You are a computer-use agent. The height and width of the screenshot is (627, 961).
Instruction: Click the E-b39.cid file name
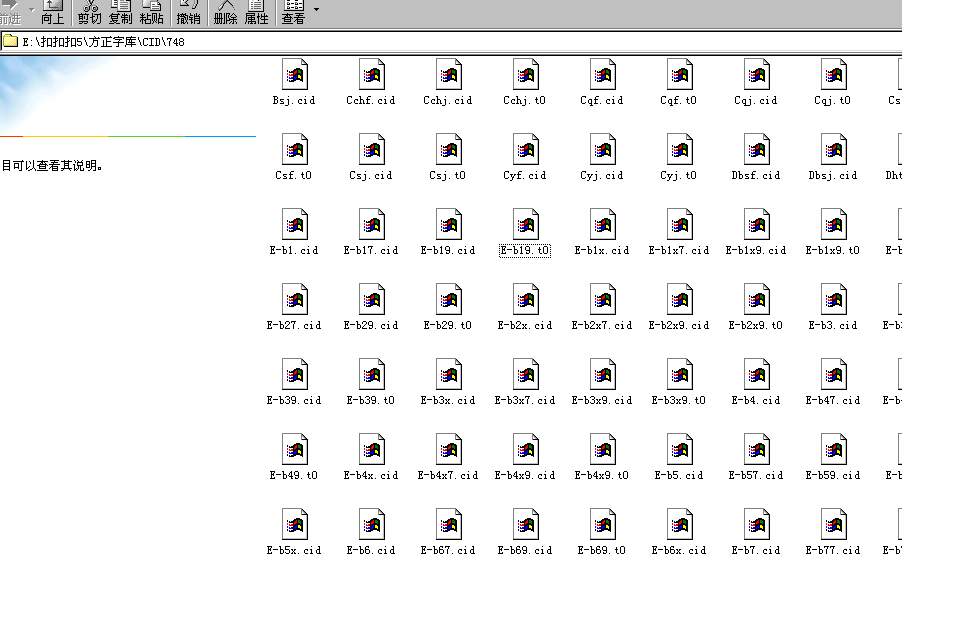pyautogui.click(x=294, y=400)
